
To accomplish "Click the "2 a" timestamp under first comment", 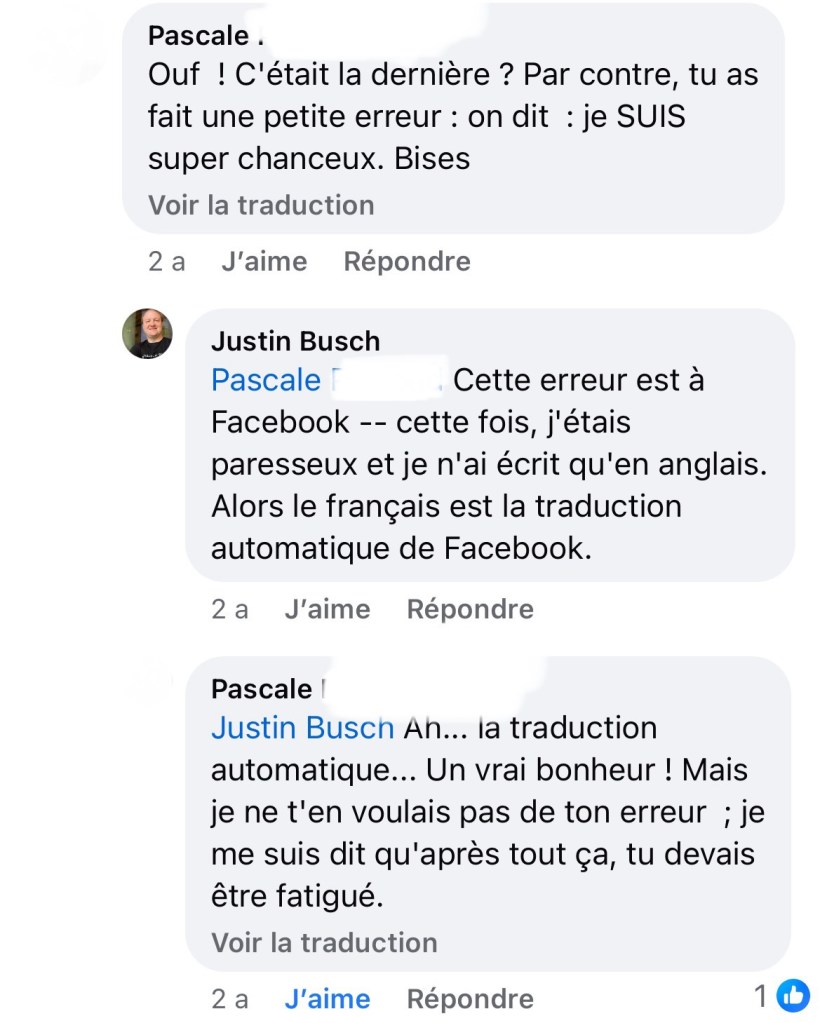I will [x=167, y=262].
